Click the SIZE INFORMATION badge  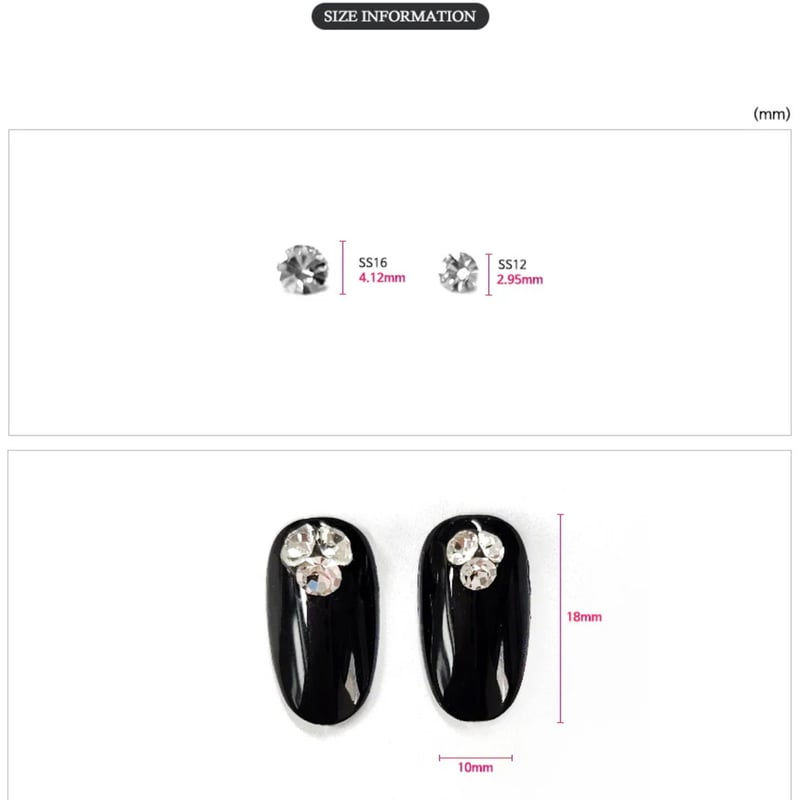click(x=400, y=16)
